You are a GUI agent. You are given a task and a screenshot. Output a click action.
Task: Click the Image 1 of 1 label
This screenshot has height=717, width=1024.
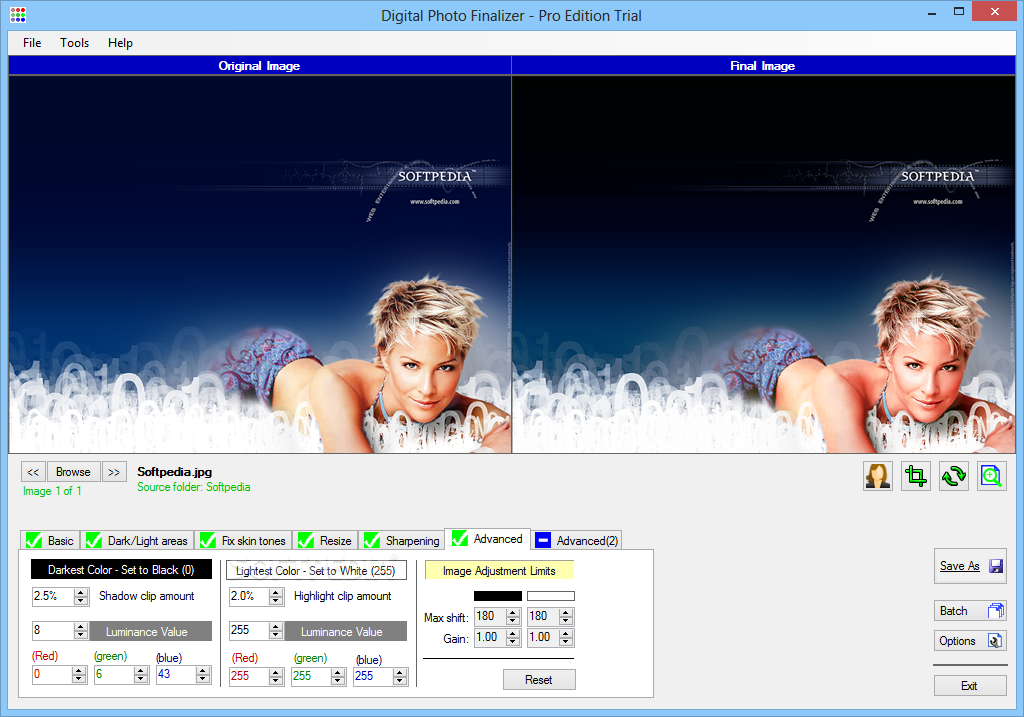point(52,491)
